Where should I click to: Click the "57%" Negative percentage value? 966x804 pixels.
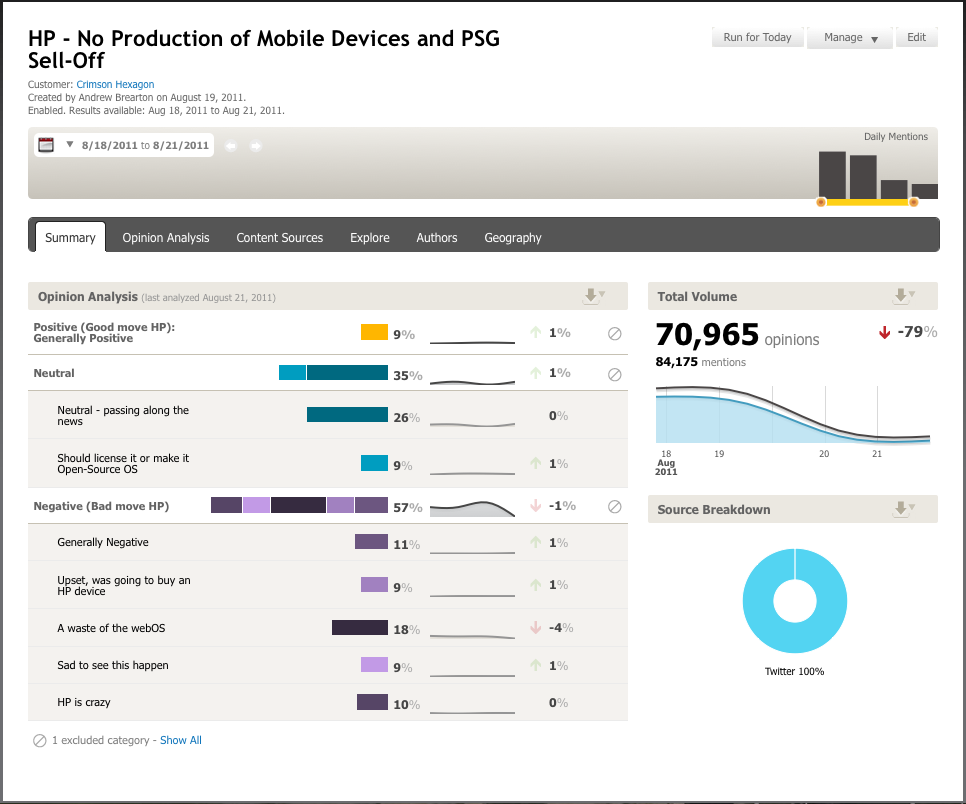point(408,508)
